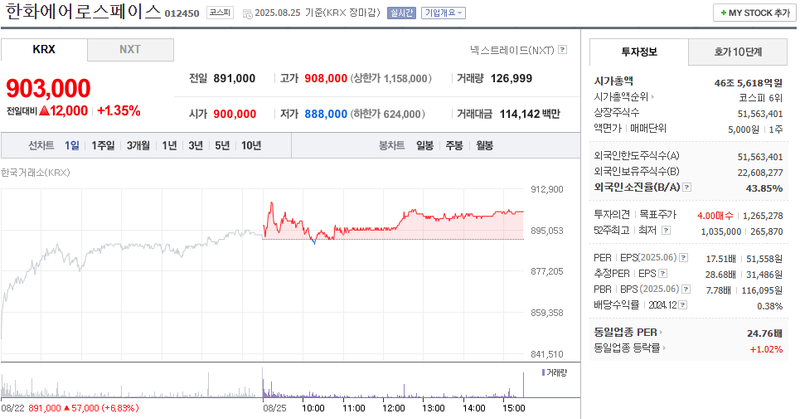This screenshot has height=419, width=800.
Task: Click the current price 903,000
Action: pyautogui.click(x=48, y=88)
